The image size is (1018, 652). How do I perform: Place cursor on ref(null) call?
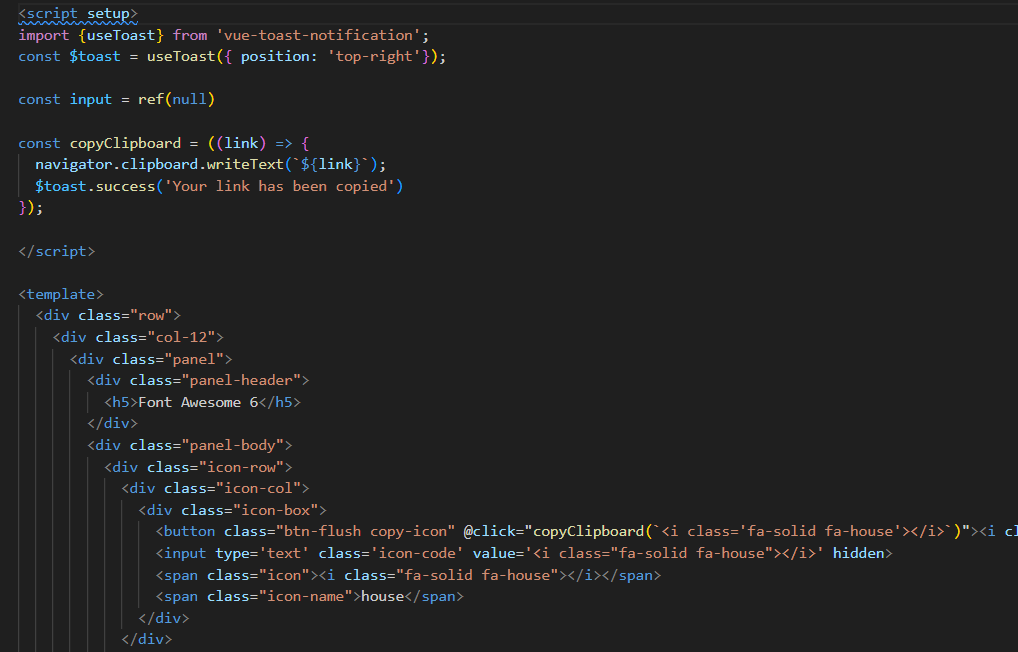[176, 99]
